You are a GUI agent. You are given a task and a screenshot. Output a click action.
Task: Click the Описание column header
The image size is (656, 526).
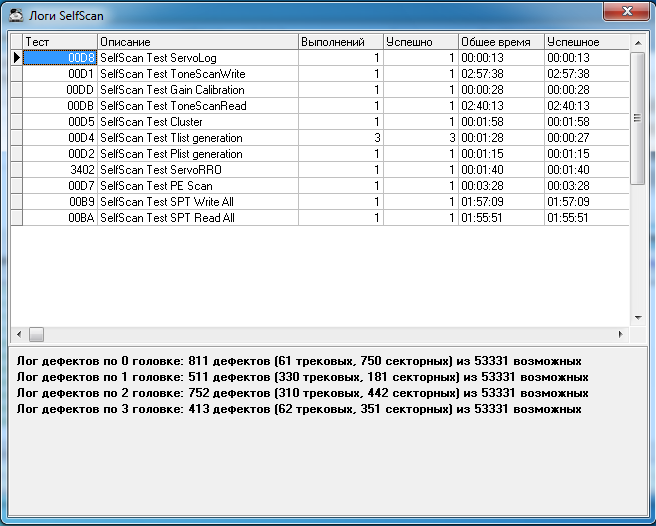198,42
